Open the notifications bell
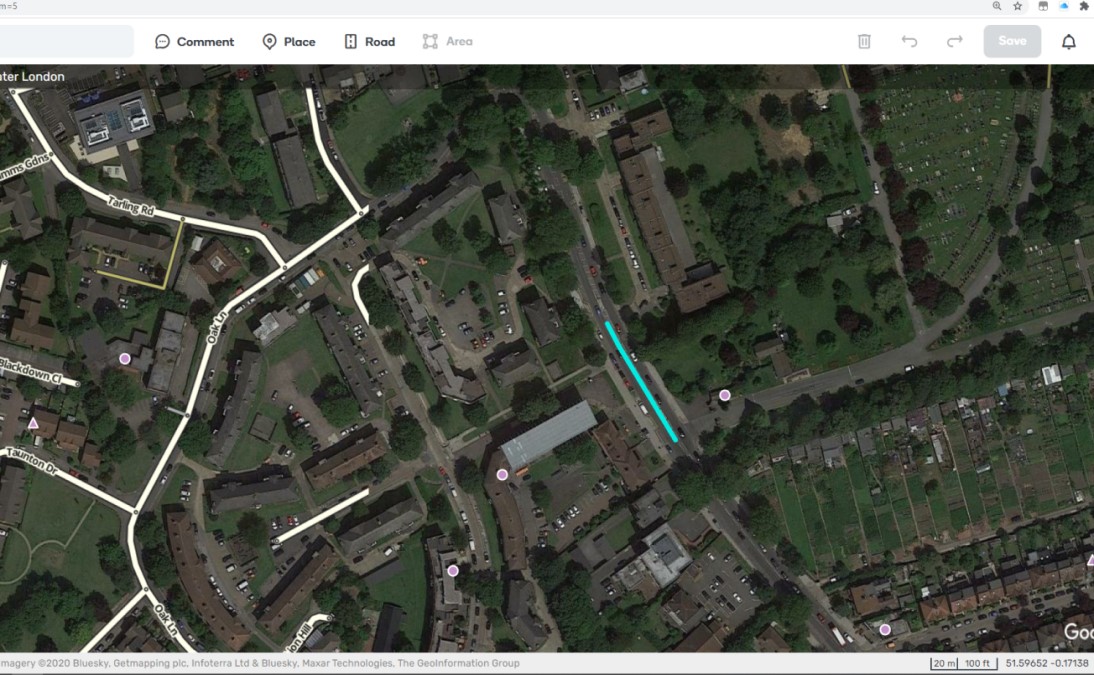Screen dimensions: 1094x675 [1068, 42]
